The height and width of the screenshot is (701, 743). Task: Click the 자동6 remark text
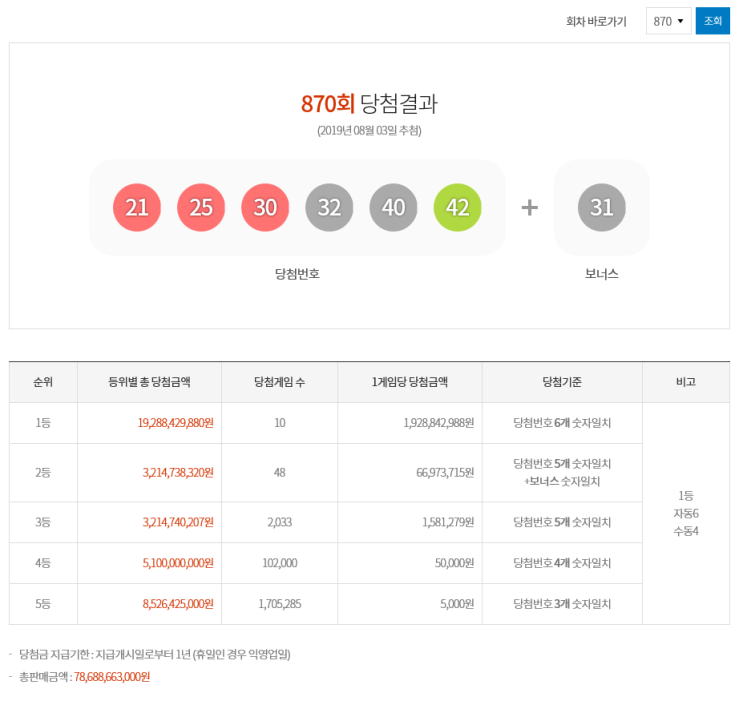point(686,513)
